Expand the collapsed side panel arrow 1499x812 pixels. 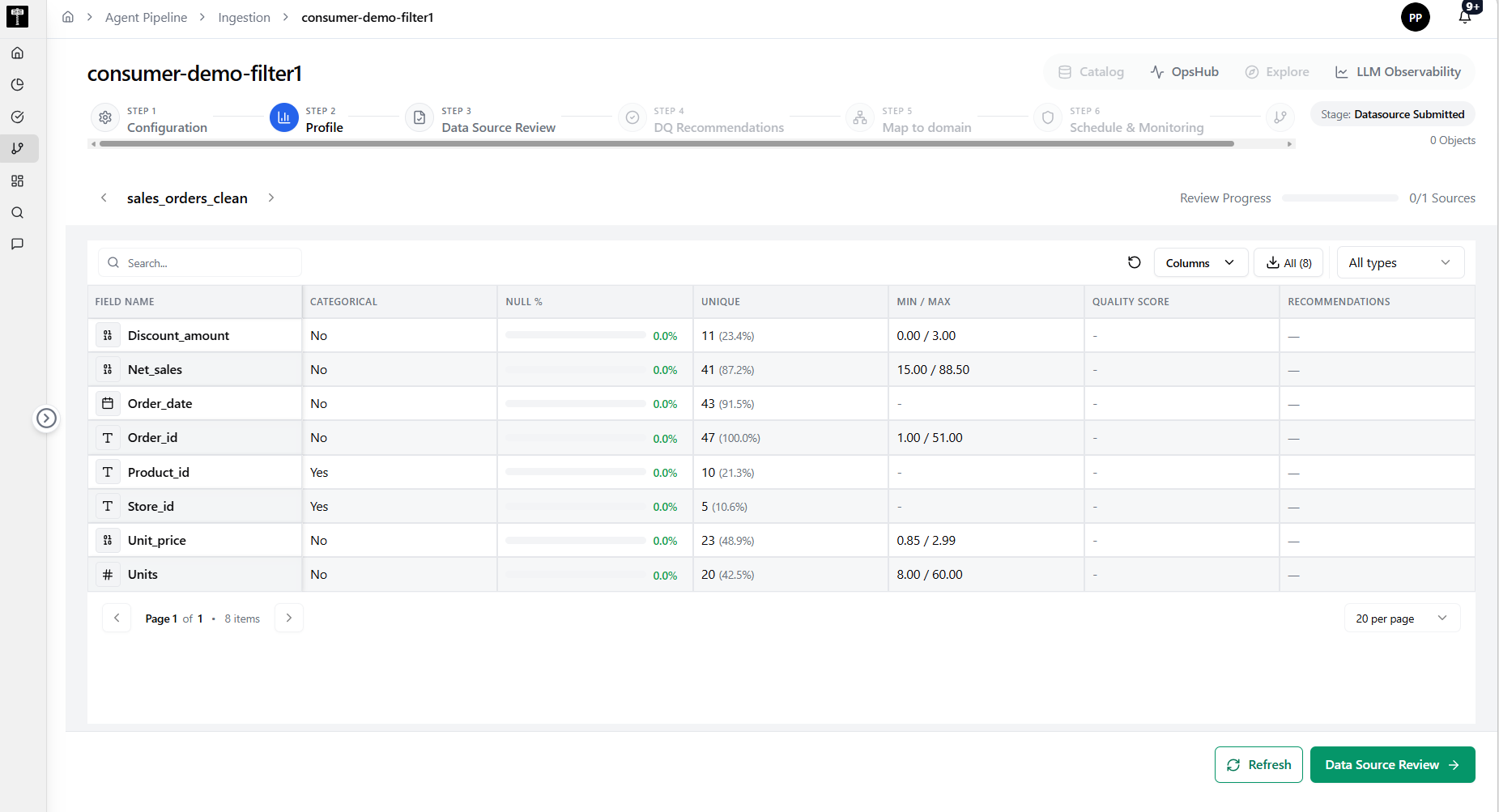[x=47, y=419]
